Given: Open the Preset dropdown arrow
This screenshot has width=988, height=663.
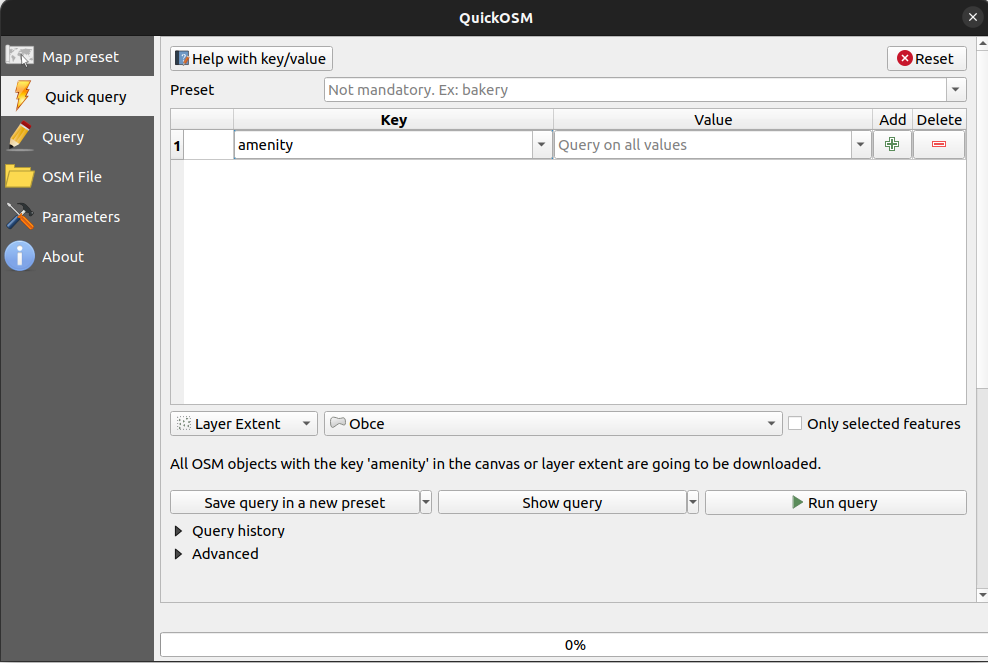Looking at the screenshot, I should click(956, 89).
